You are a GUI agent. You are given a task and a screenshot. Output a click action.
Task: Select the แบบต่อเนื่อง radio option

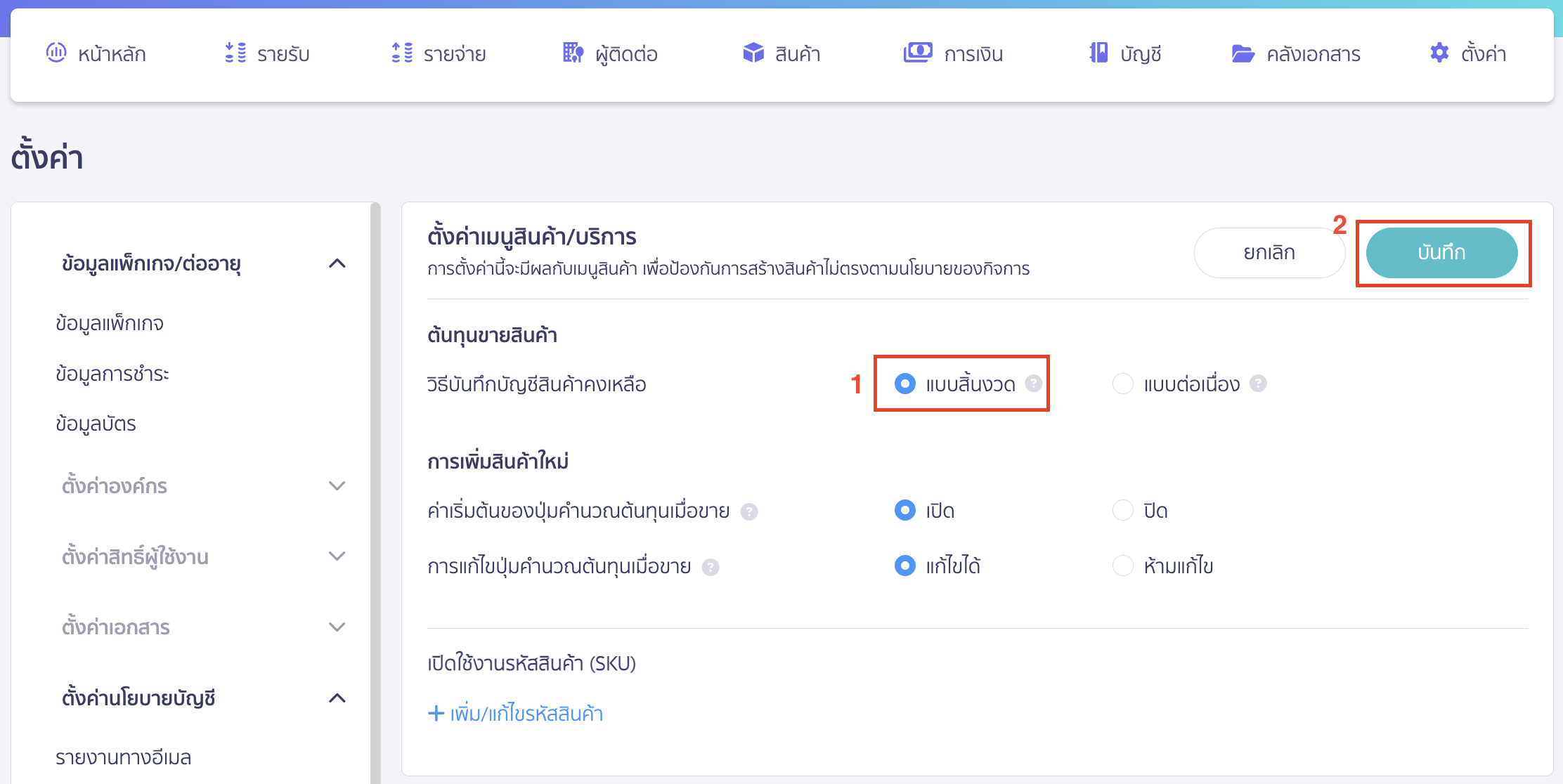1123,384
